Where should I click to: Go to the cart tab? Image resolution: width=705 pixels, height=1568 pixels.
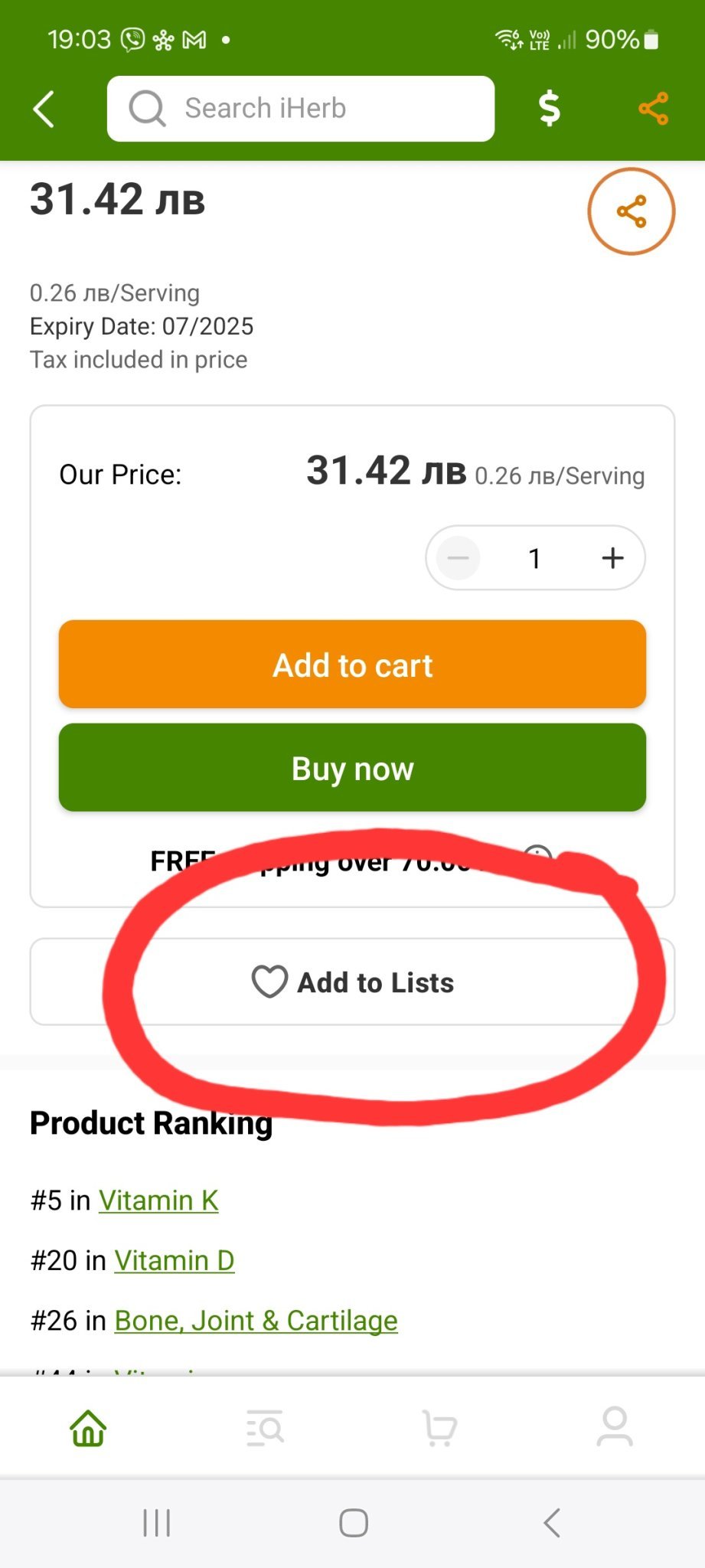coord(440,1428)
